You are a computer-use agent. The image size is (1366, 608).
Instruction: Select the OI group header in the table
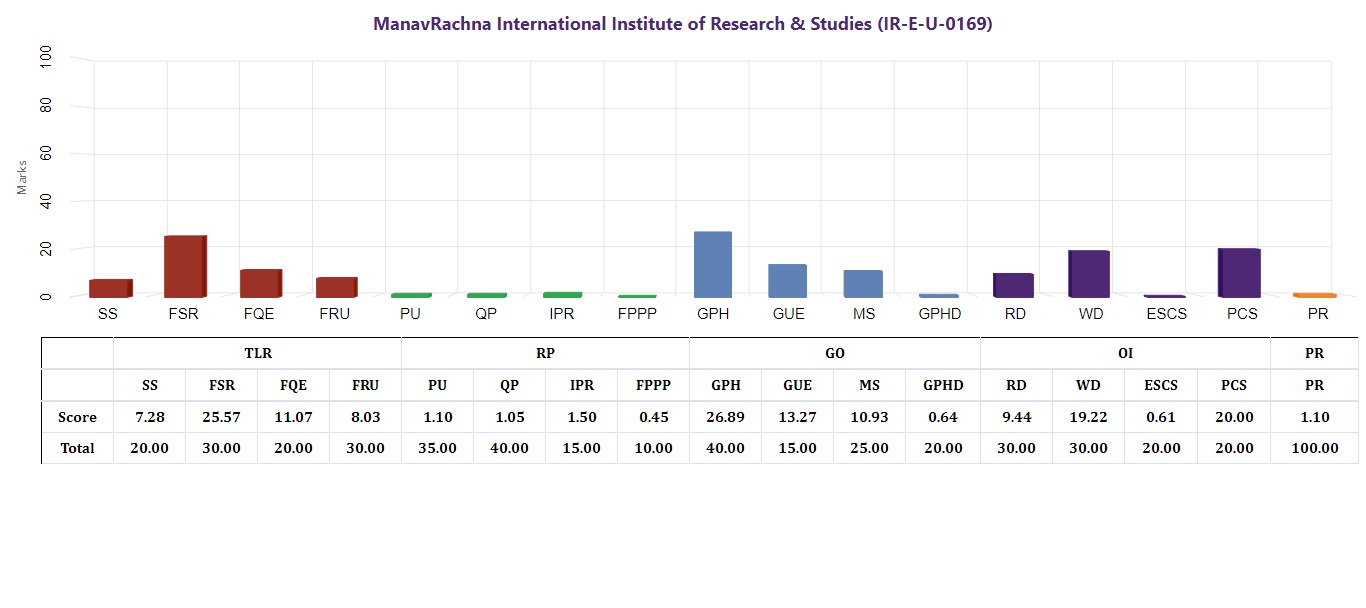point(1125,353)
